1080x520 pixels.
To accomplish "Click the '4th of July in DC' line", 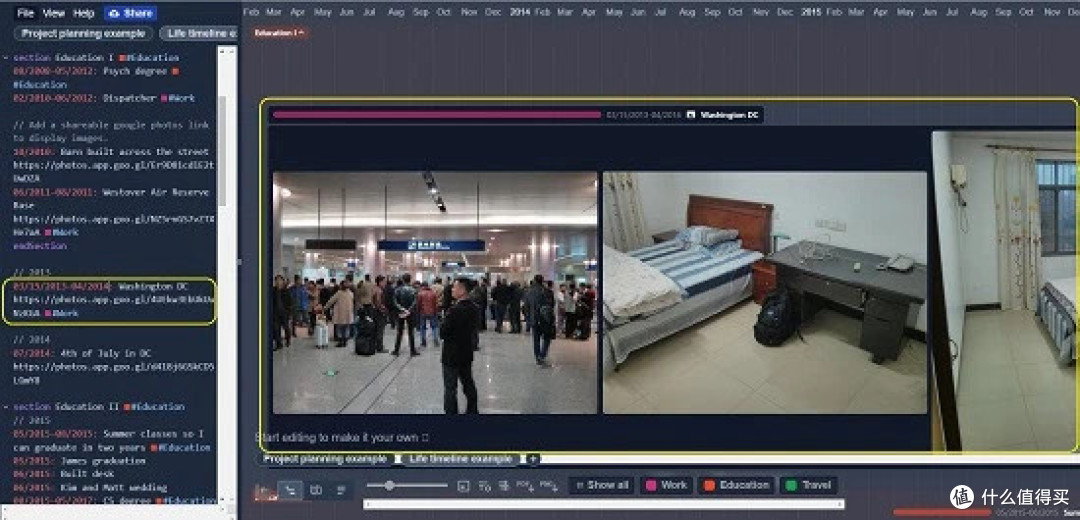I will click(x=81, y=353).
